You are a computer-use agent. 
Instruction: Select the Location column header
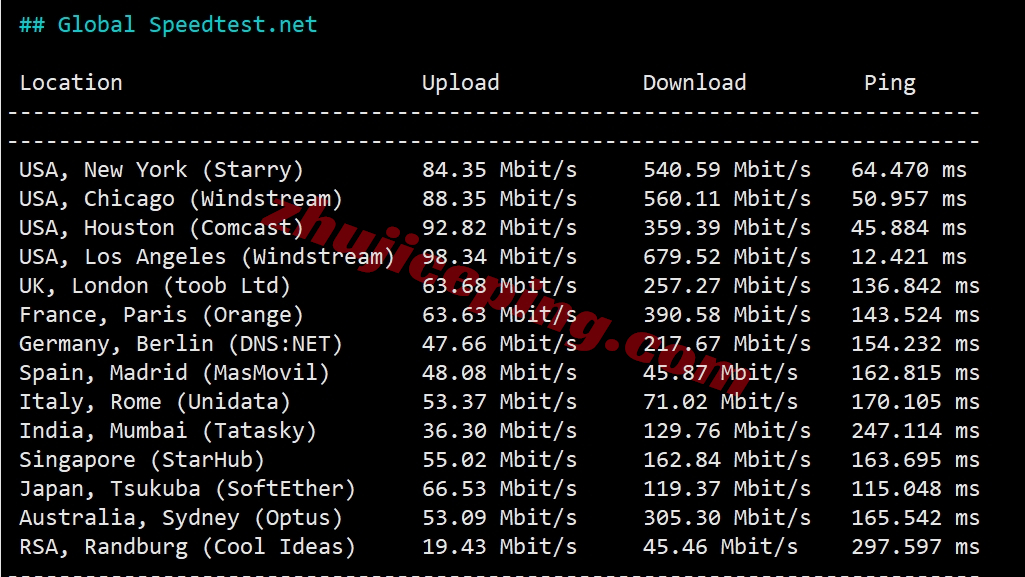pyautogui.click(x=71, y=82)
